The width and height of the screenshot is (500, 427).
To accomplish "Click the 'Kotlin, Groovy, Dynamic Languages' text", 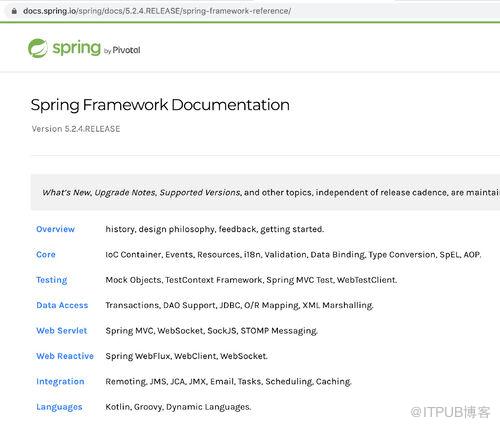I will tap(178, 407).
